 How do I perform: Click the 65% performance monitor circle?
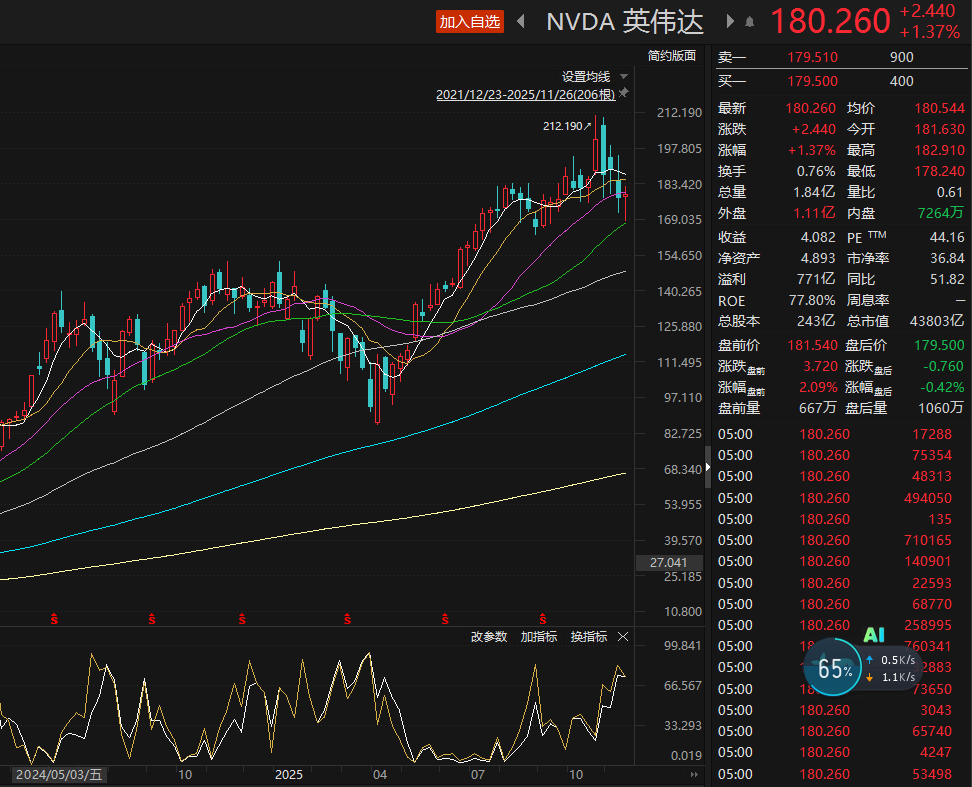[833, 669]
